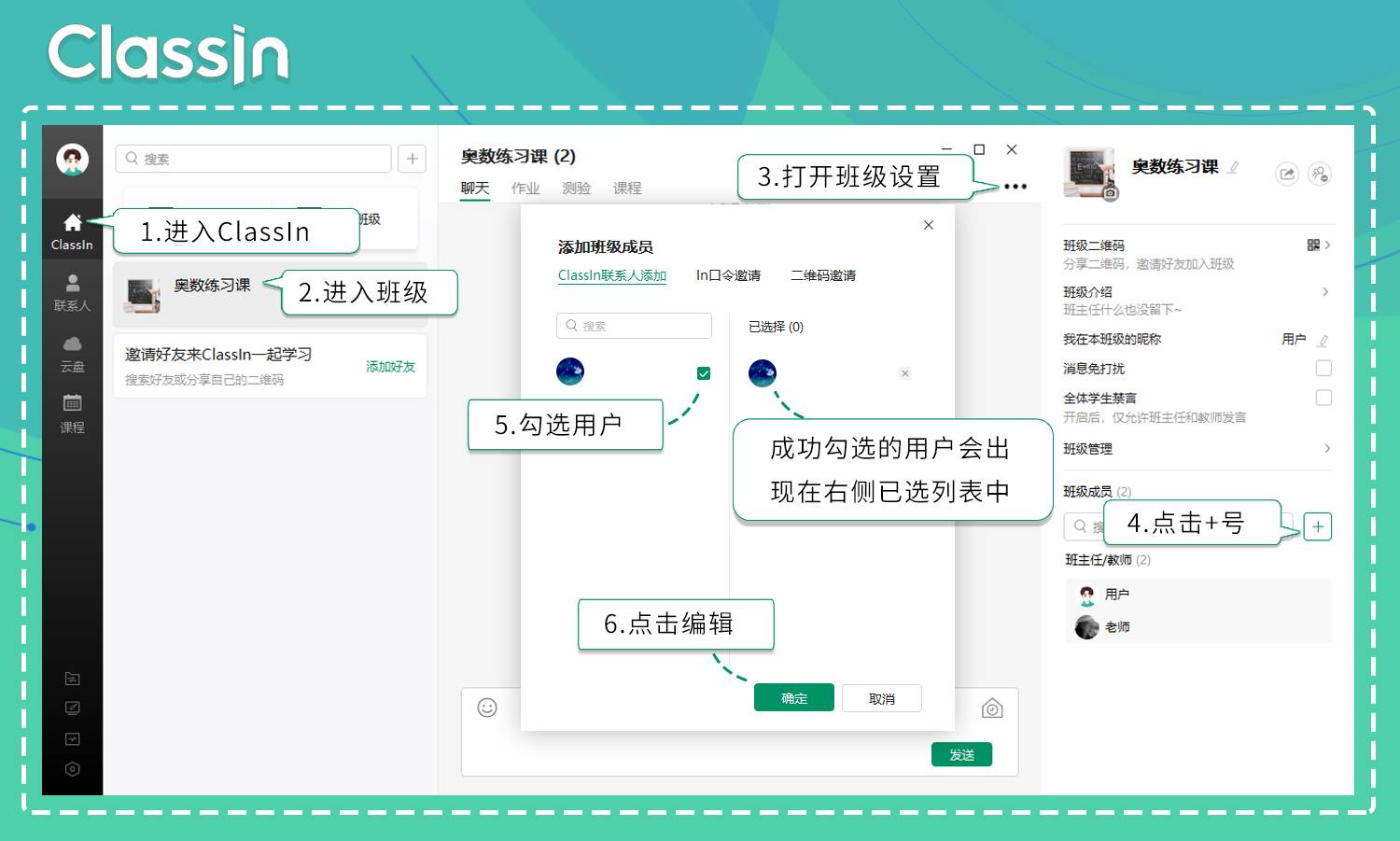Image resolution: width=1400 pixels, height=841 pixels.
Task: Expand the 班级管理 row chevron
Action: point(1326,449)
